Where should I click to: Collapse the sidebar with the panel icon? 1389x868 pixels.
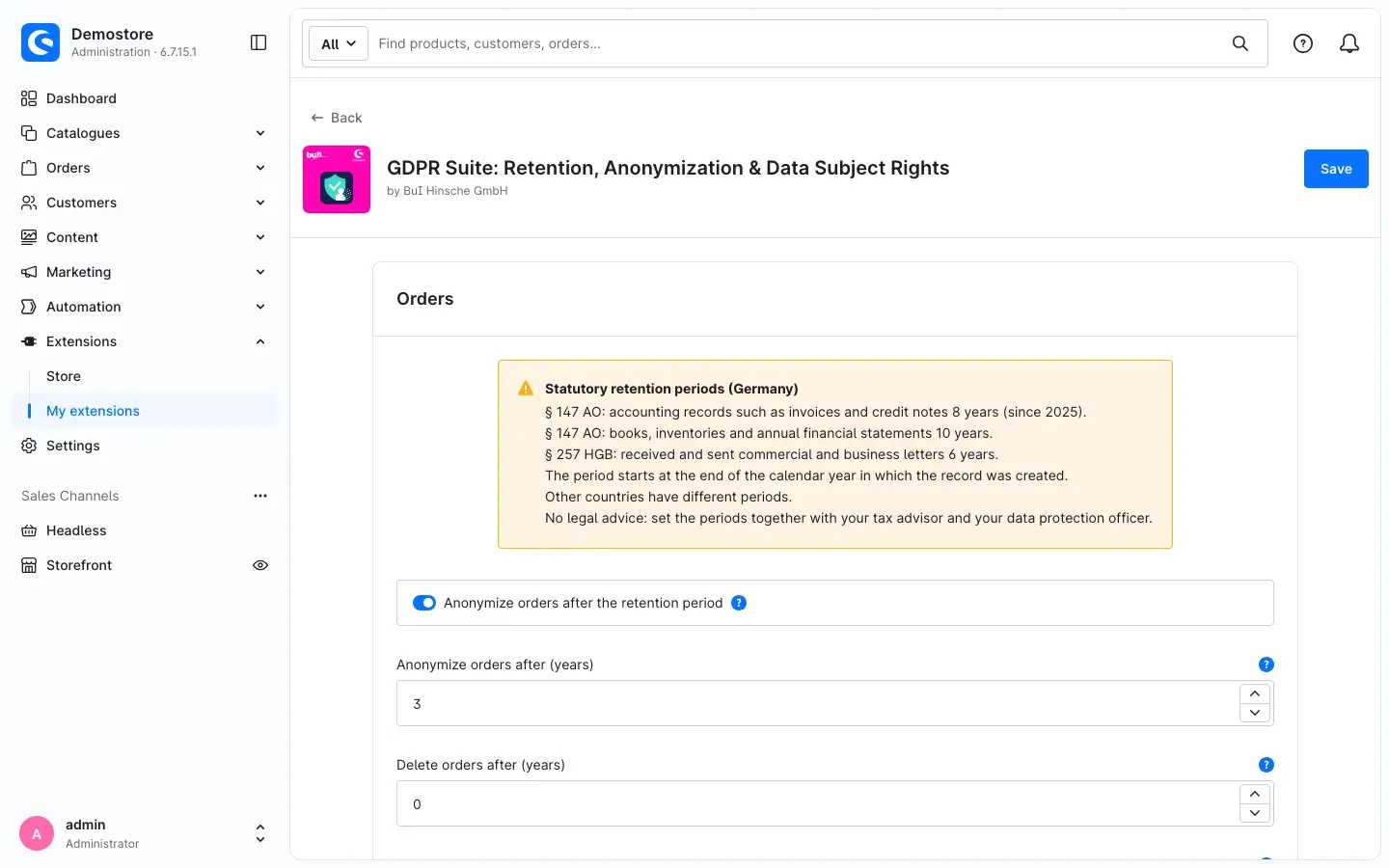coord(259,42)
